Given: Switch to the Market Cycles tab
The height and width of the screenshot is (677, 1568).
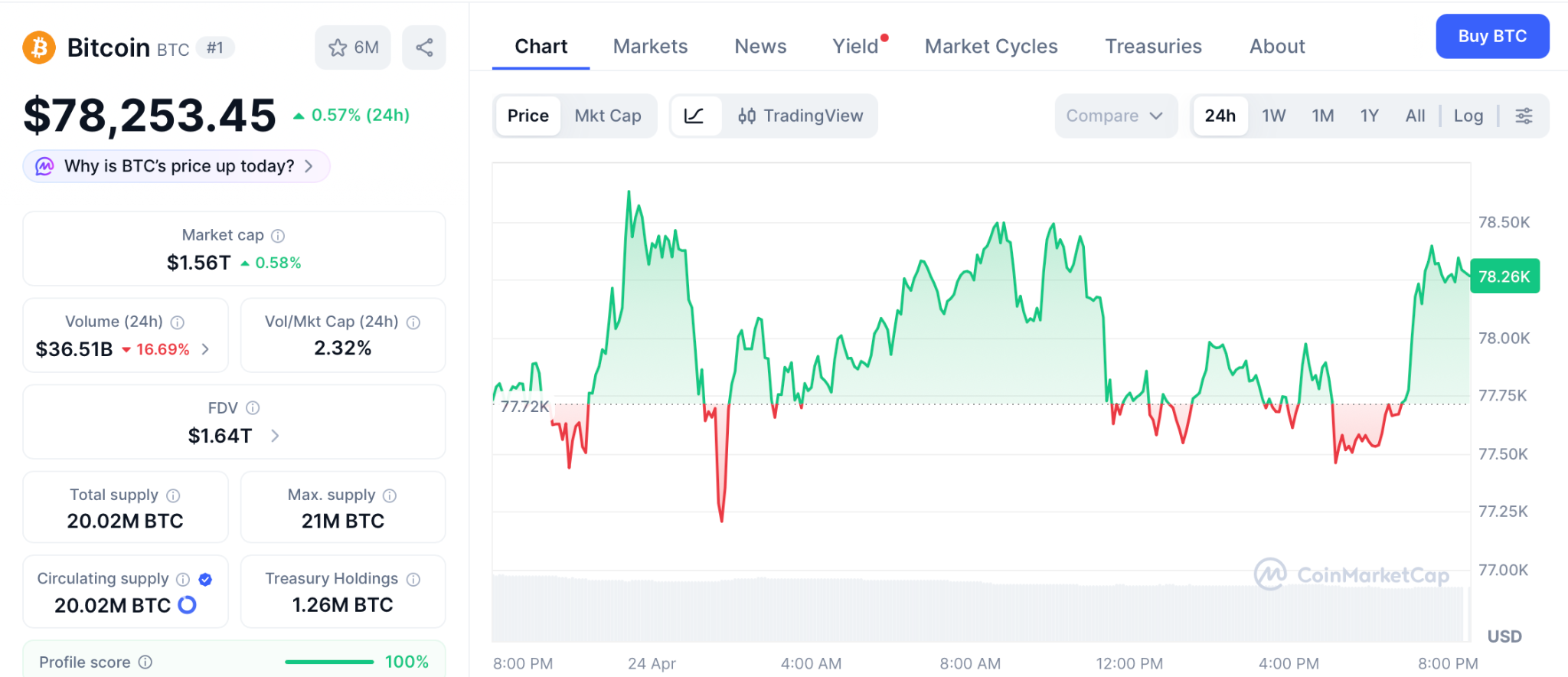Looking at the screenshot, I should [991, 47].
